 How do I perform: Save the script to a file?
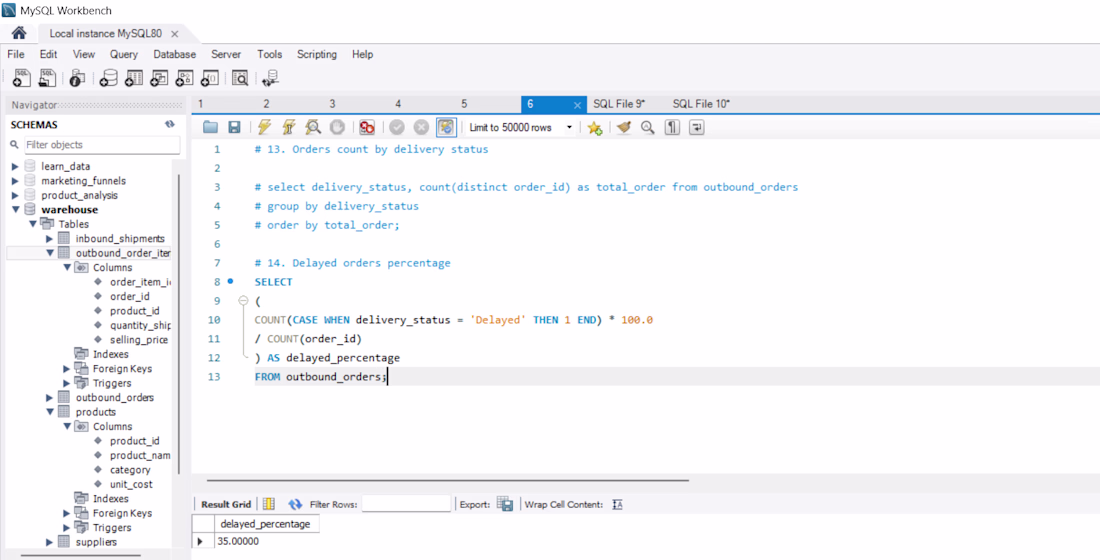point(234,127)
